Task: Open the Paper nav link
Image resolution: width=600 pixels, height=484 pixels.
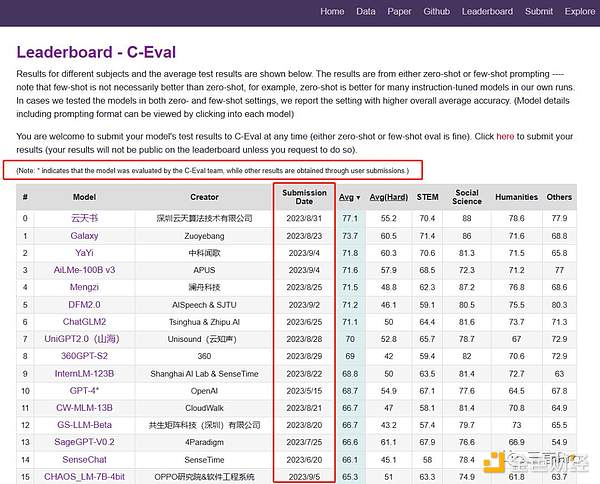Action: point(399,12)
